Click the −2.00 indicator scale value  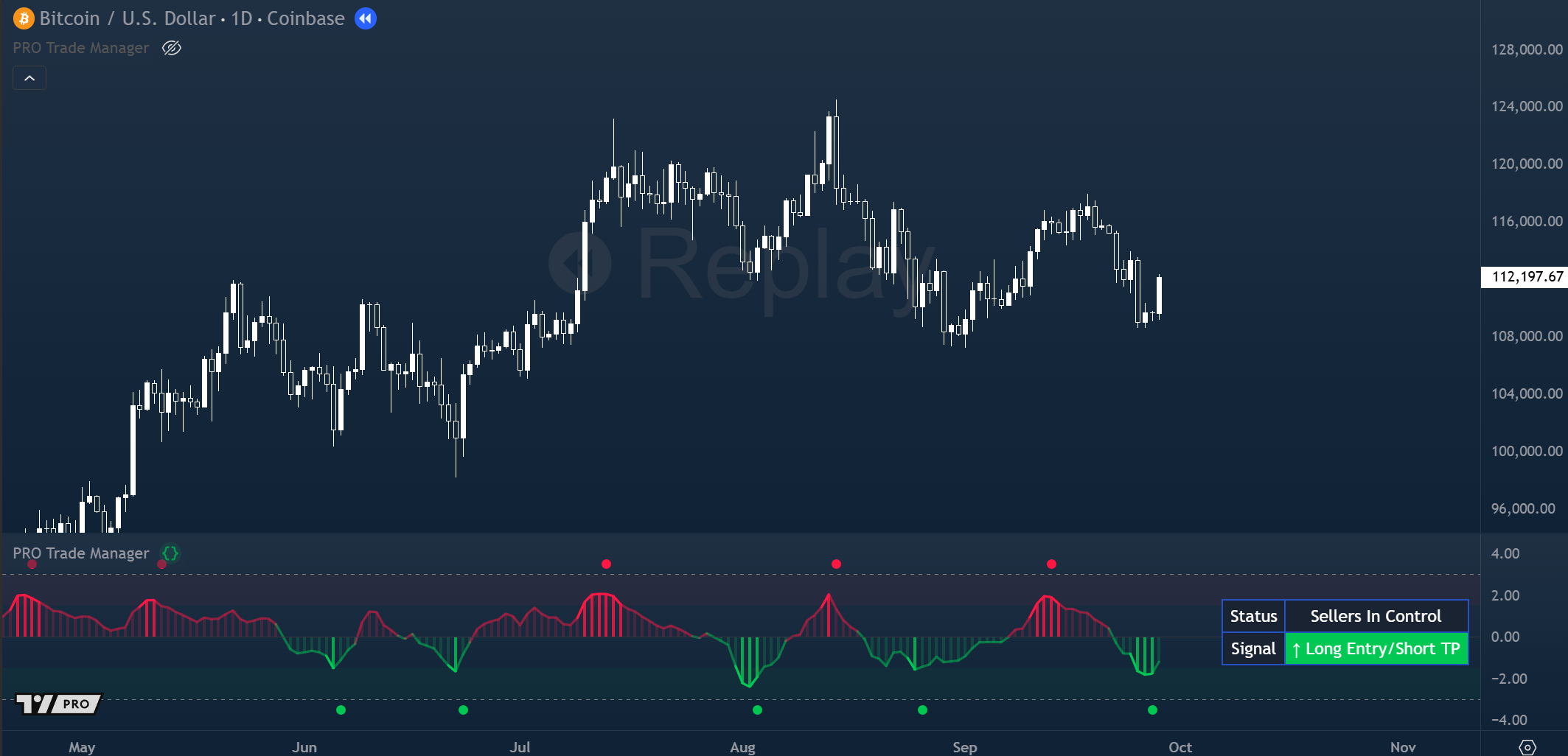click(x=1508, y=679)
